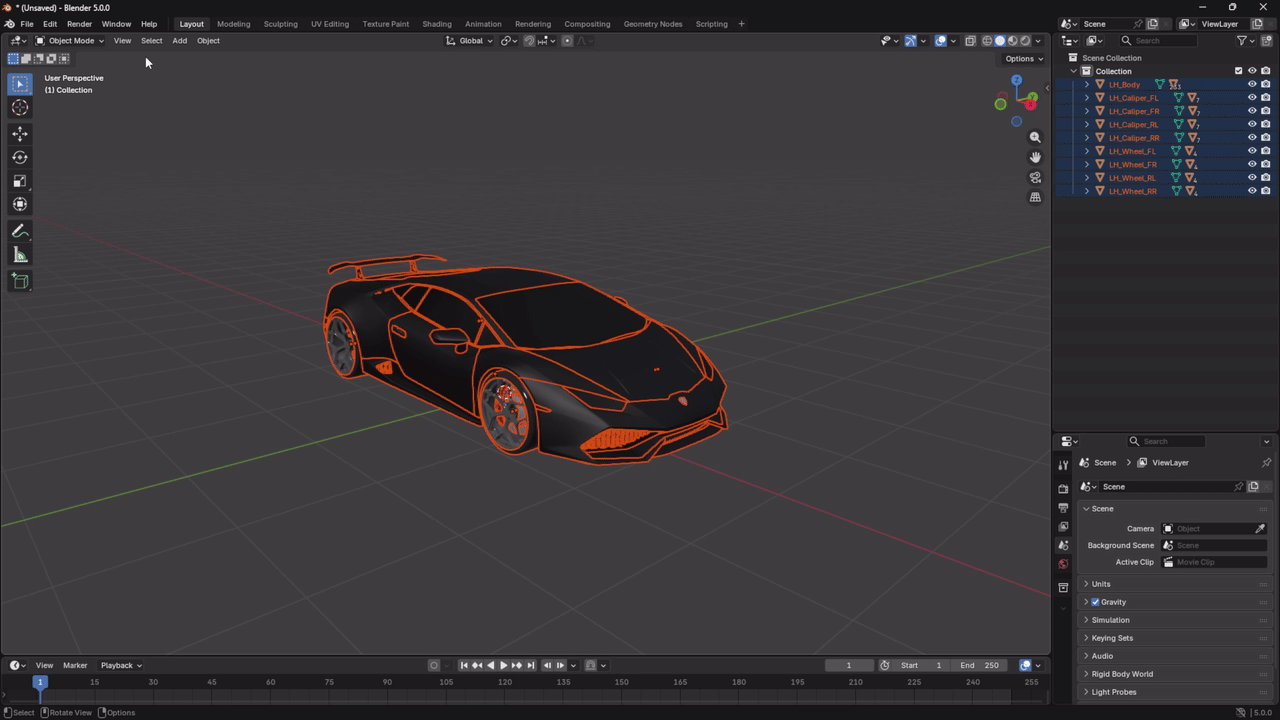Screen dimensions: 1280x720
Task: Click the zoom magnifier viewport icon
Action: 1035,137
